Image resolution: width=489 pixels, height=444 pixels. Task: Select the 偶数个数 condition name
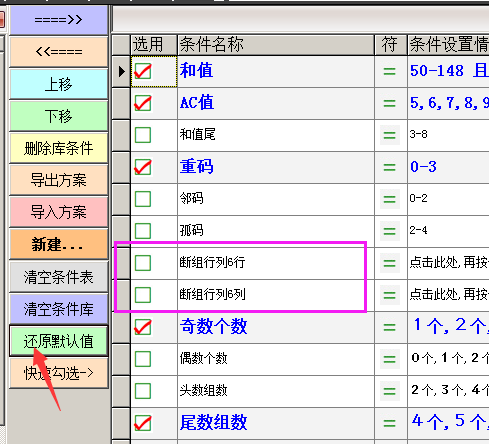(203, 358)
